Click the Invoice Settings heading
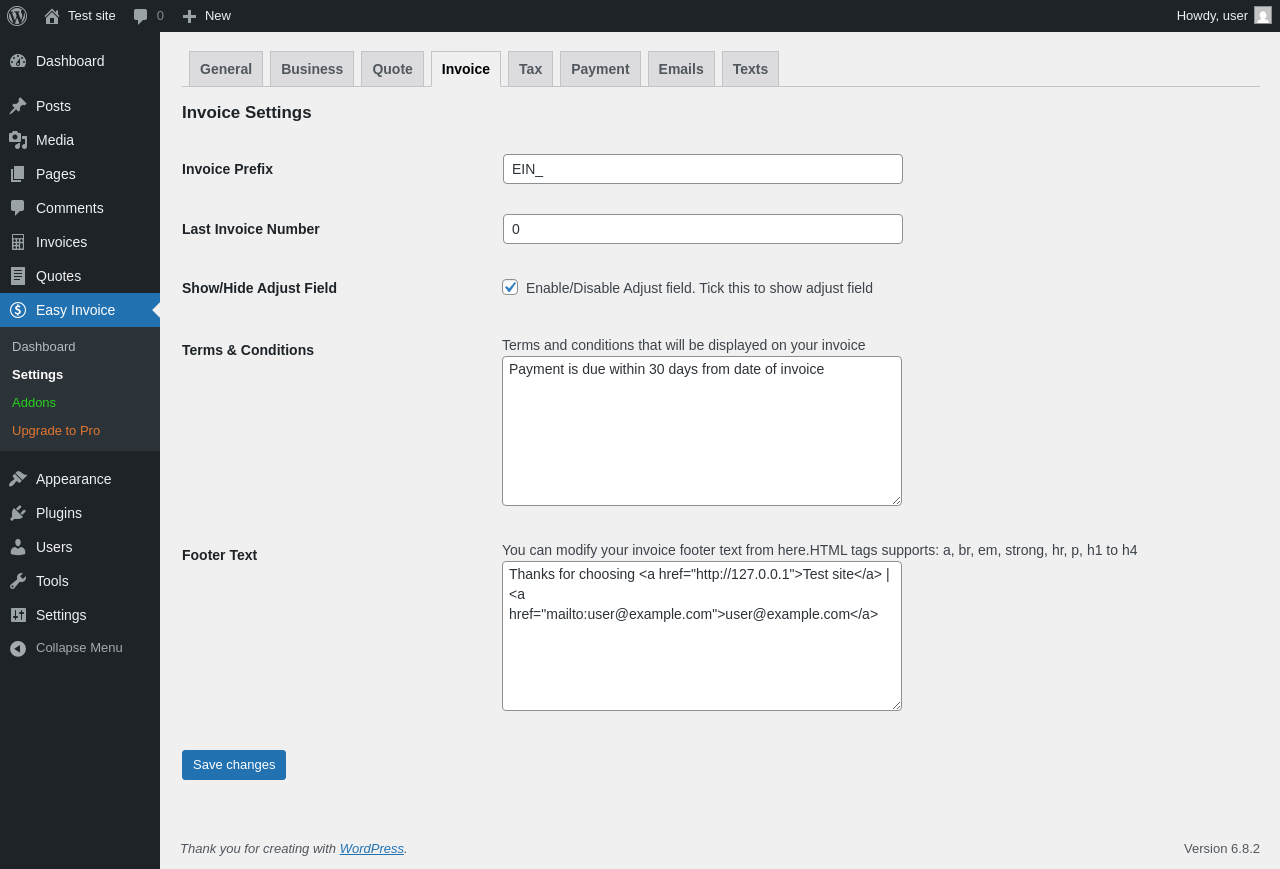1280x869 pixels. pos(247,113)
